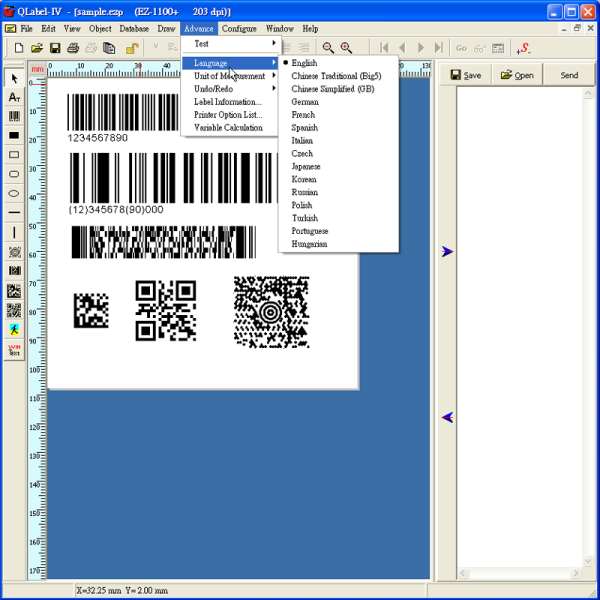Select the QR code tool
The height and width of the screenshot is (600, 600).
tap(14, 310)
